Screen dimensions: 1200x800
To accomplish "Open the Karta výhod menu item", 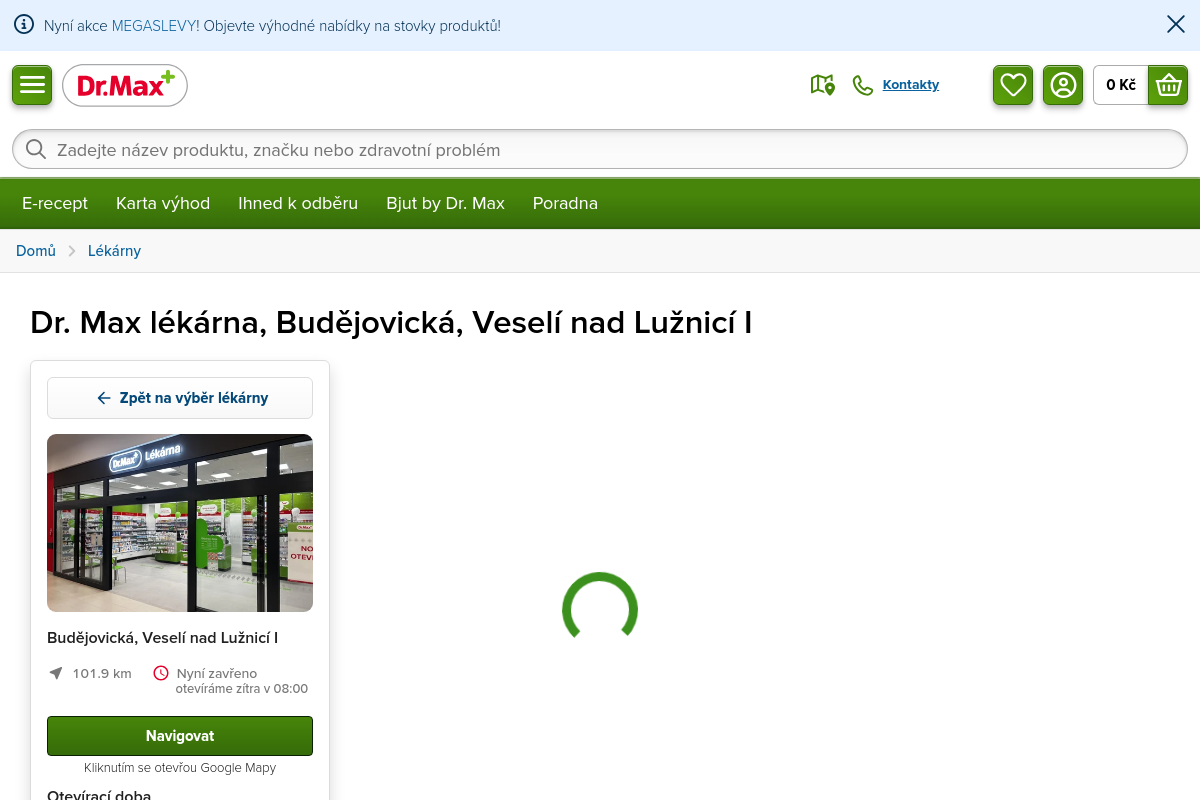I will pyautogui.click(x=163, y=203).
